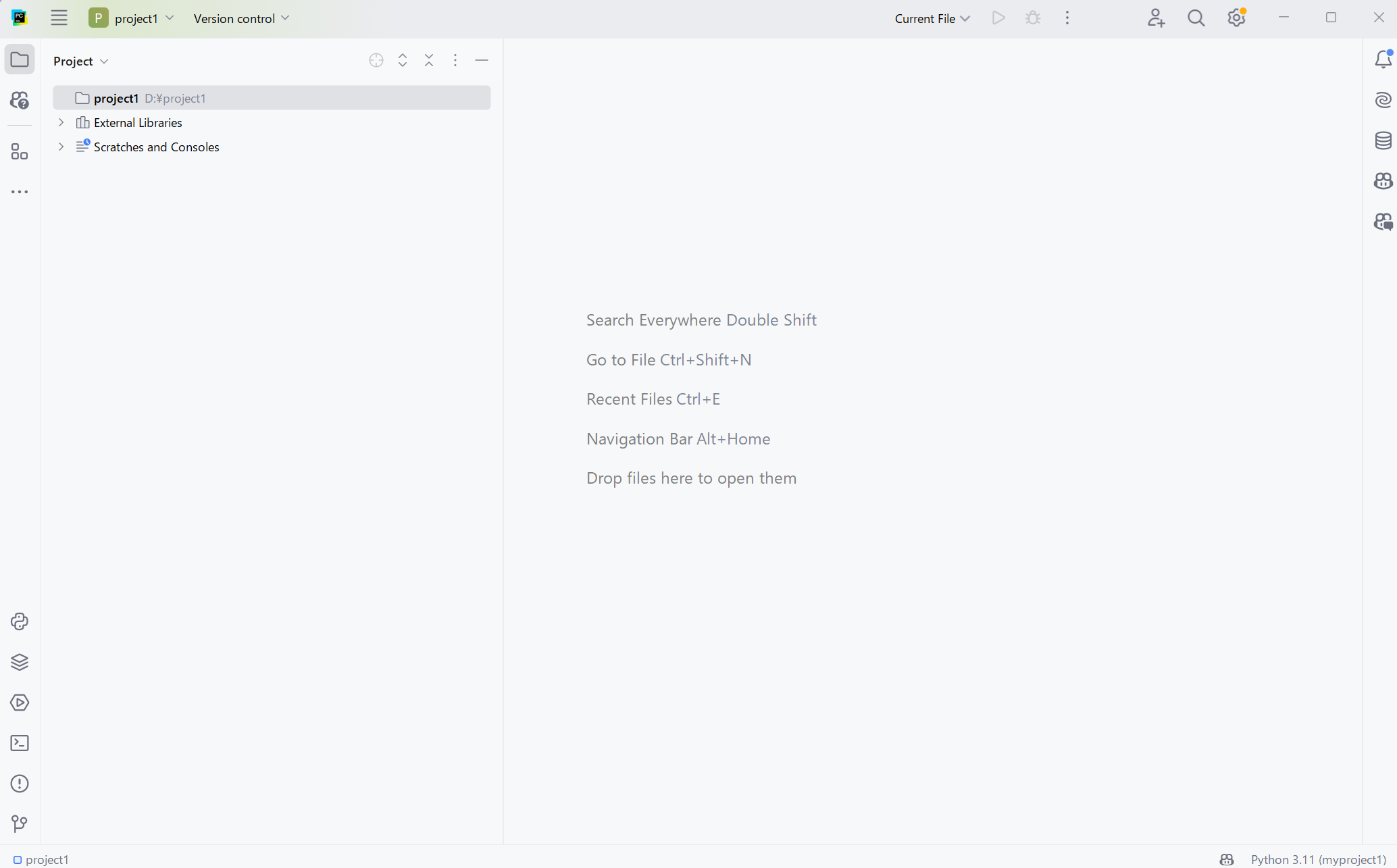Click the Select Opened File crosshair button
This screenshot has width=1397, height=868.
pos(376,61)
